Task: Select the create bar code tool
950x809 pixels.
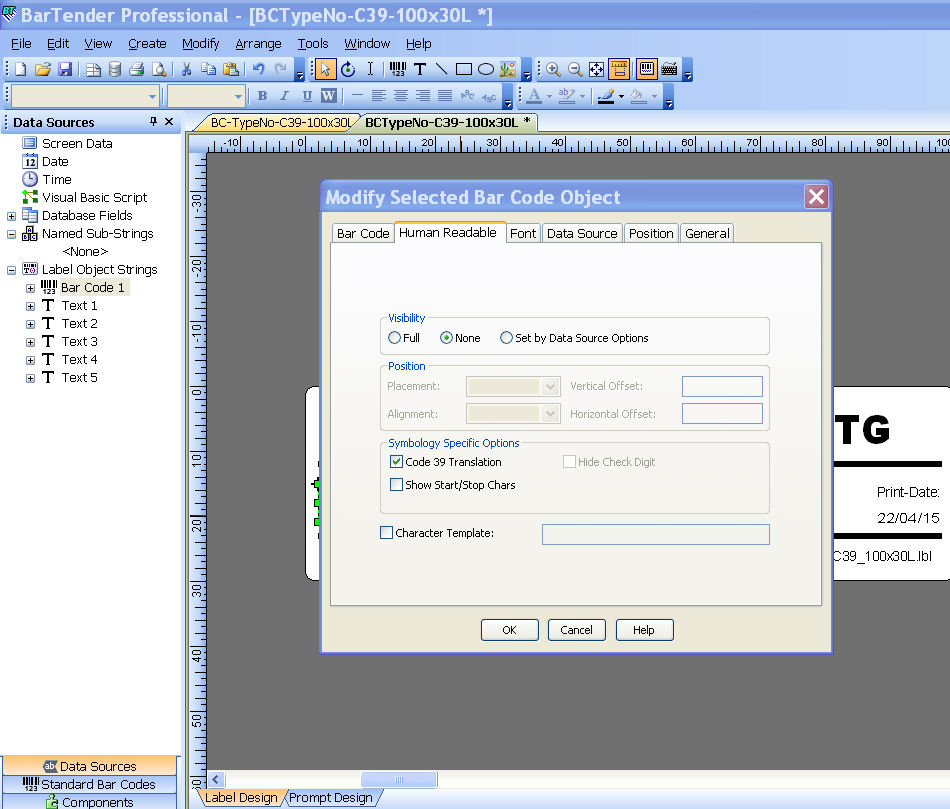Action: click(x=397, y=69)
